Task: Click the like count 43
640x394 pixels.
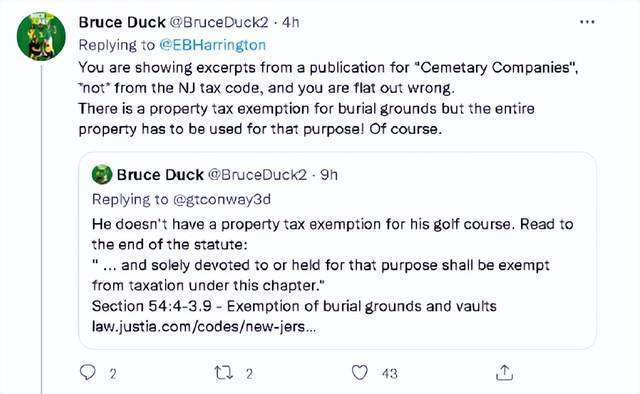Action: point(390,374)
